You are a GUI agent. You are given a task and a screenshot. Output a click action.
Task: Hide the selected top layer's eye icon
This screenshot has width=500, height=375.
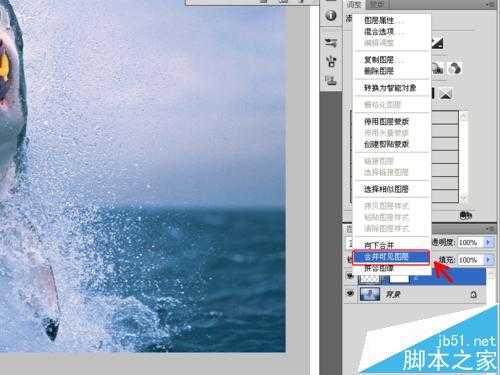click(350, 276)
